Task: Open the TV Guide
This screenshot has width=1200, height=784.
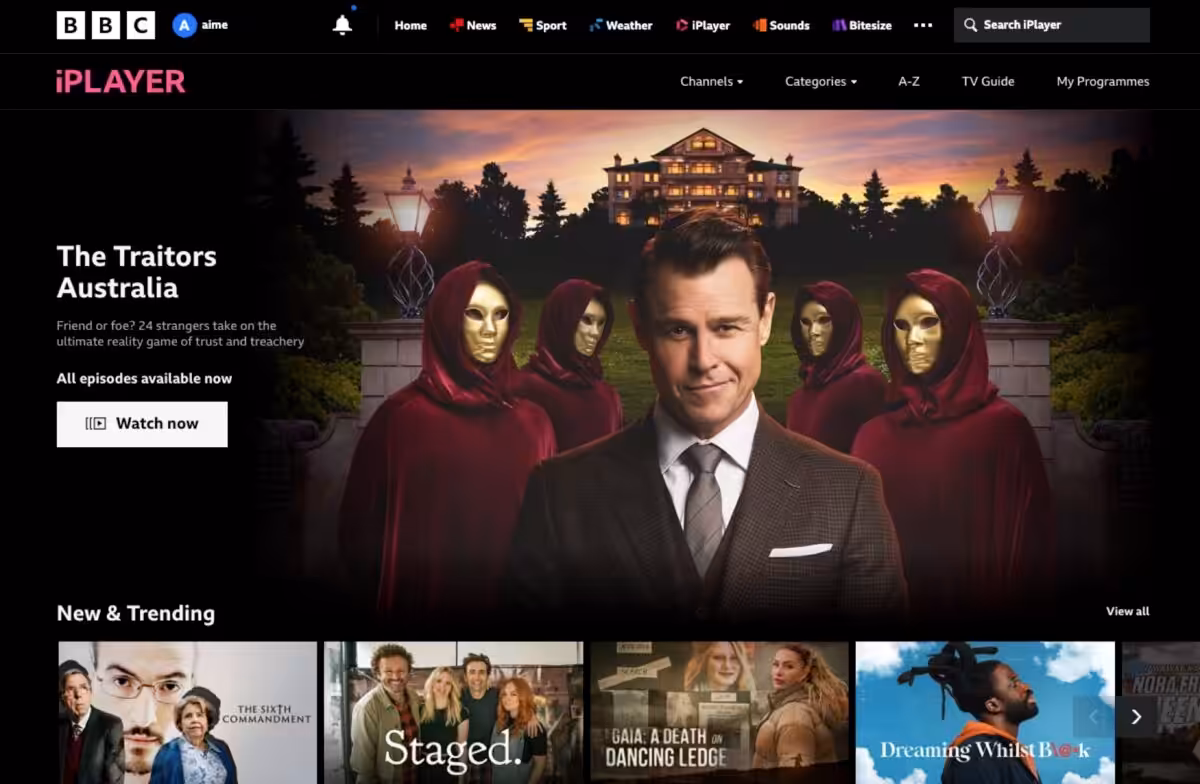Action: coord(988,81)
